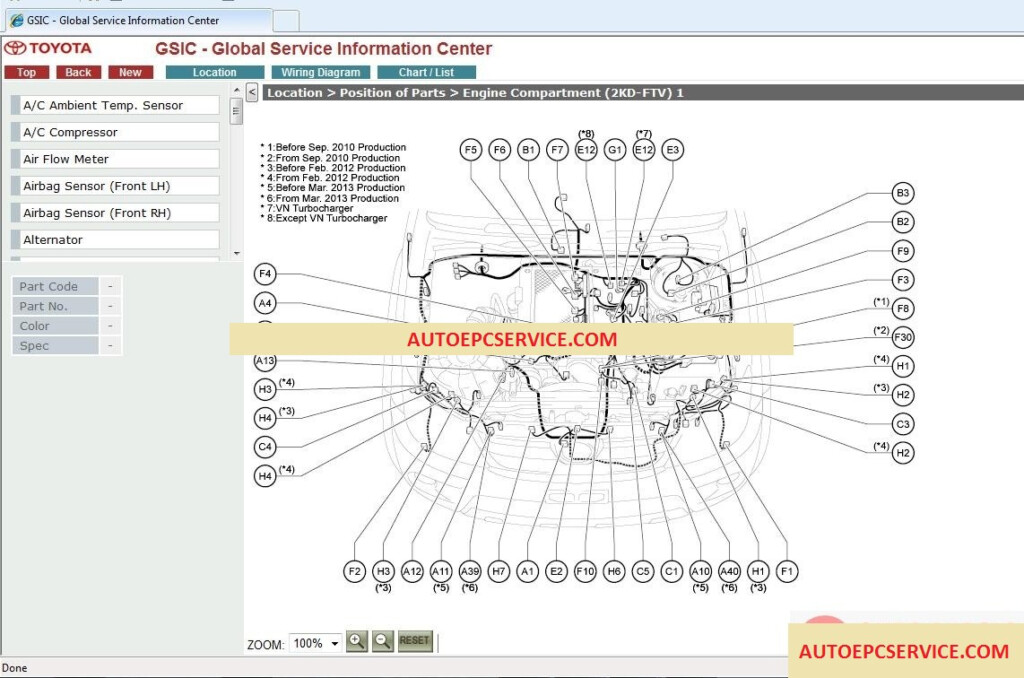Click the zoom in magnifier icon

(x=357, y=641)
